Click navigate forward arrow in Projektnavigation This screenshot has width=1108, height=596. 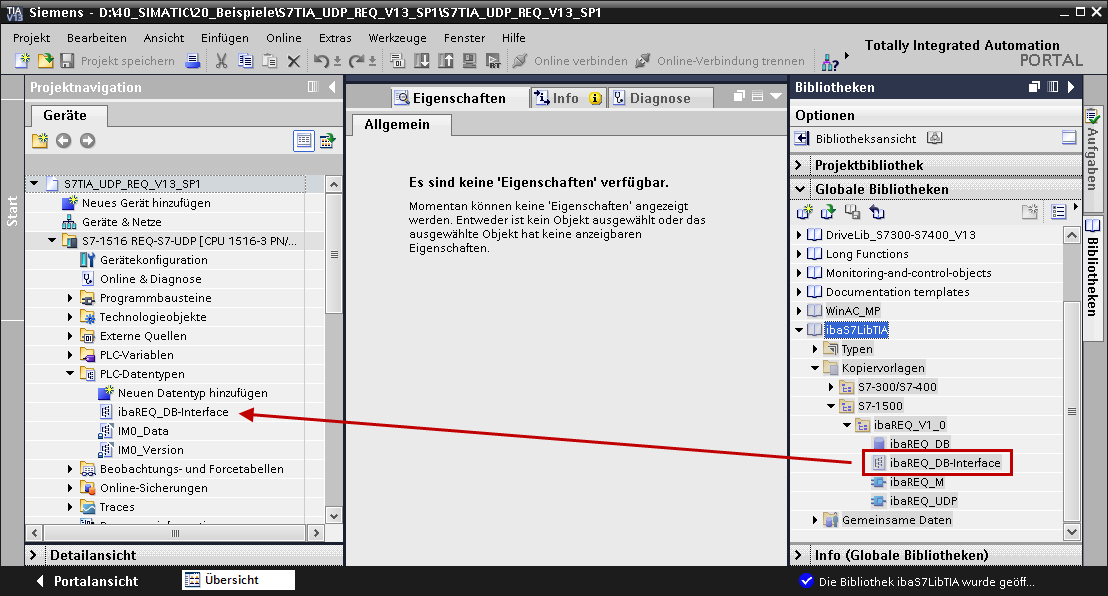click(x=87, y=141)
